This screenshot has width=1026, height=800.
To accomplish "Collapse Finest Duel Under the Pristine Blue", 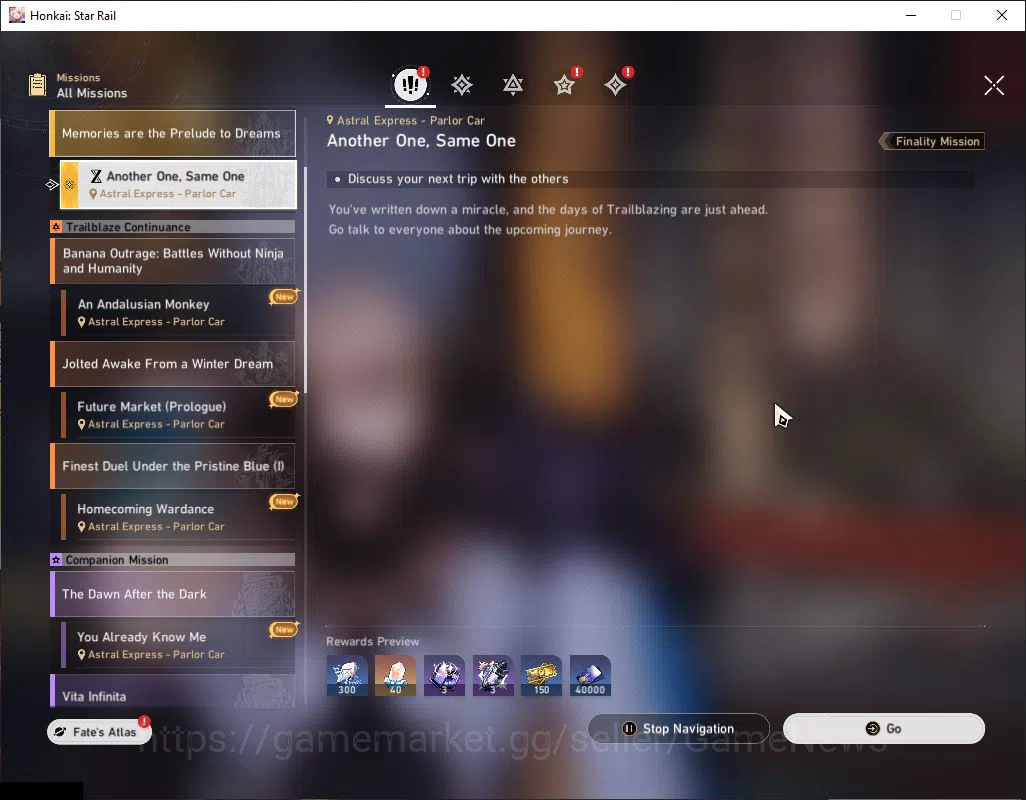I will click(173, 466).
